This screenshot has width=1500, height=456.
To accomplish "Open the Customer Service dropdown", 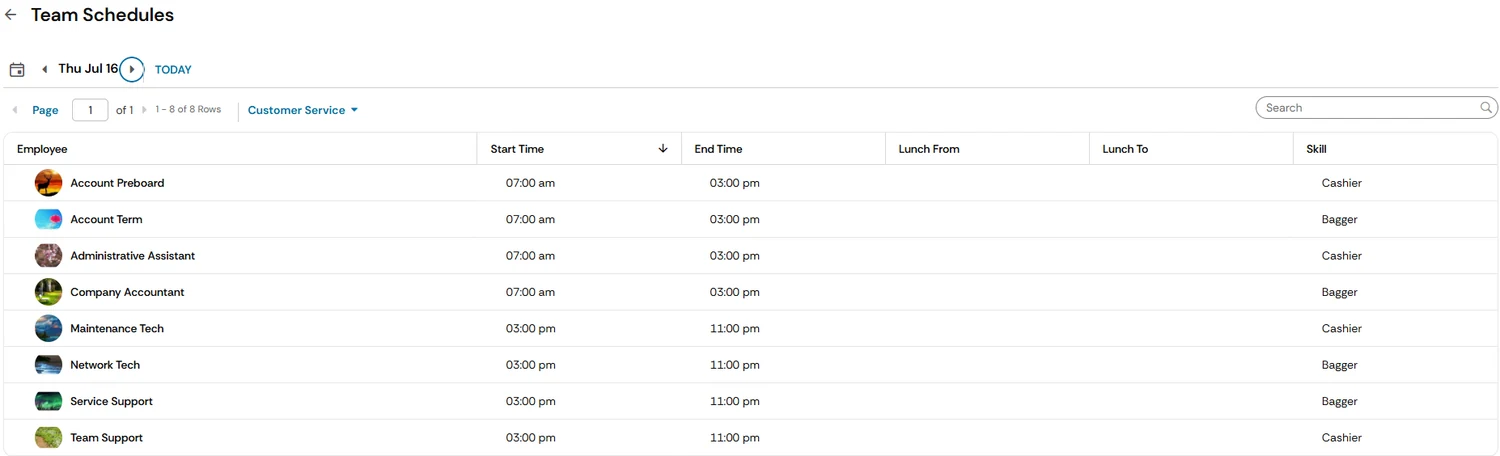I will (303, 110).
